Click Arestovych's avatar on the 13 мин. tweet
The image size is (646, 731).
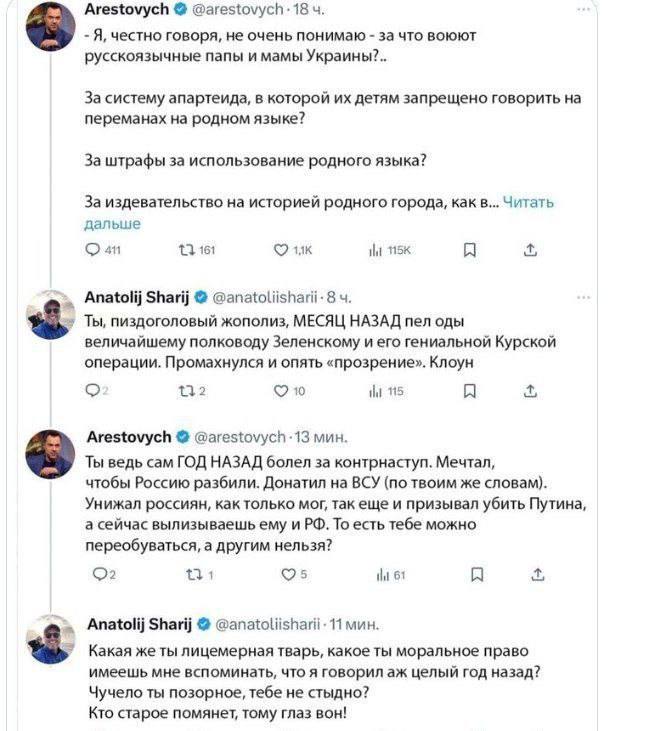coord(50,455)
